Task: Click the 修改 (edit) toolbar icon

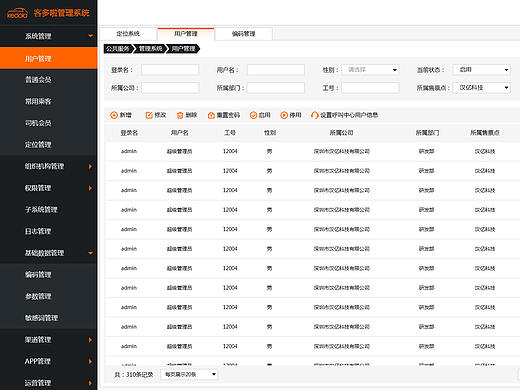Action: pos(149,115)
